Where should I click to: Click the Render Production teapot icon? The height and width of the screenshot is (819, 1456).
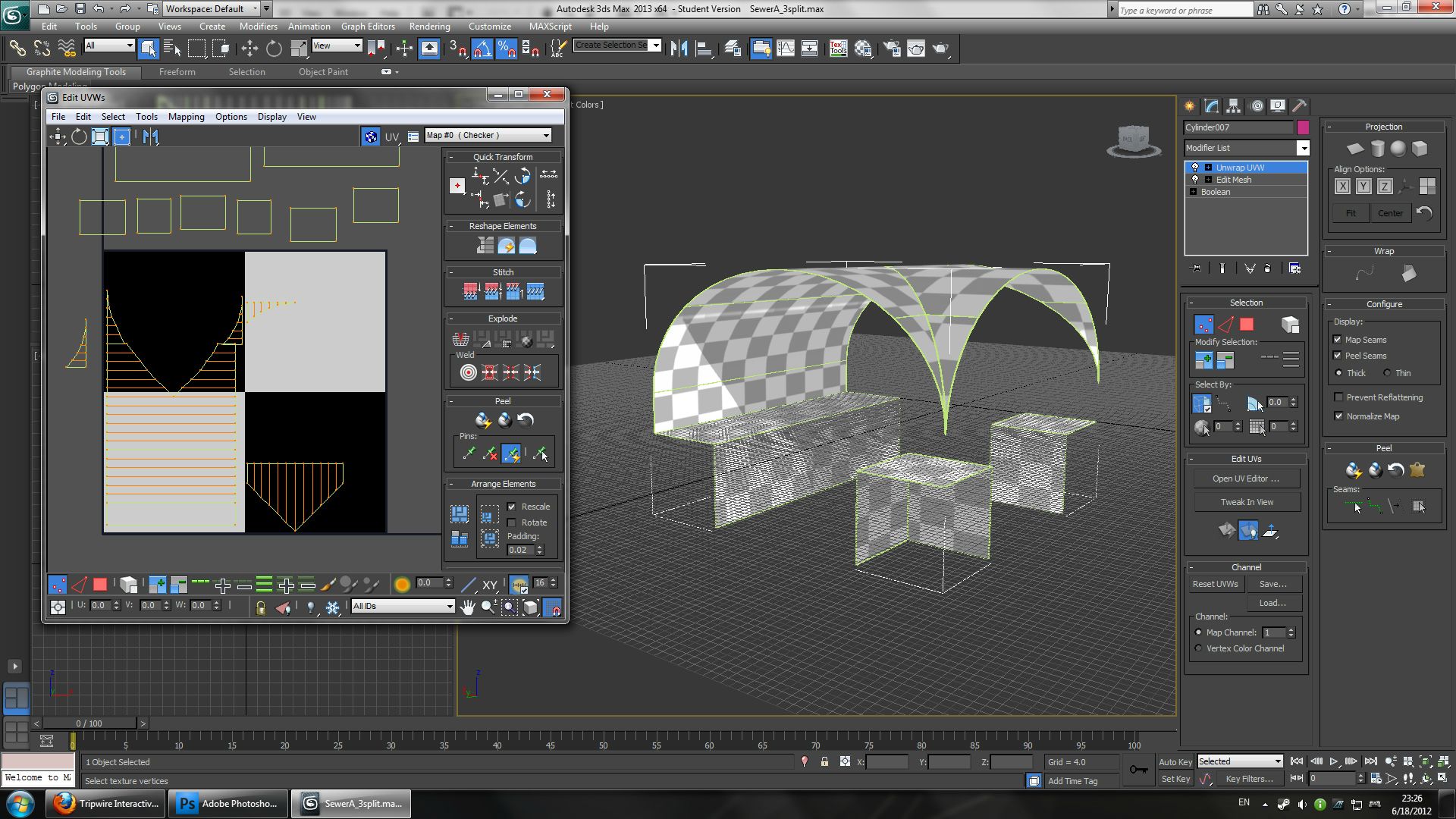tap(941, 49)
